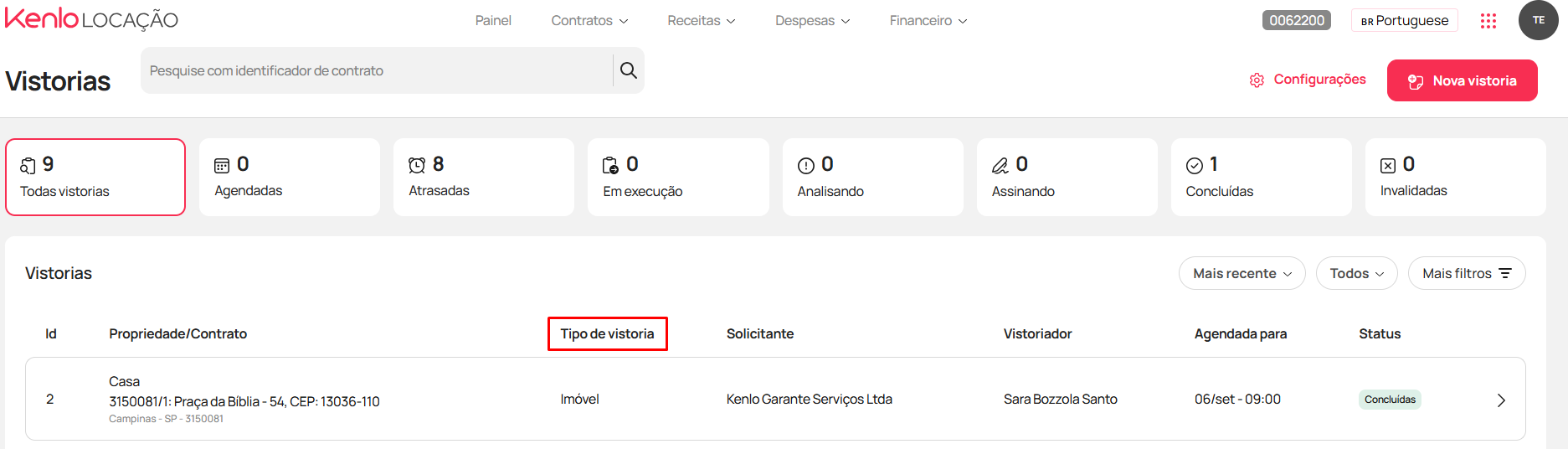Open the BR Portuguese language selector
The height and width of the screenshot is (449, 1568).
[1405, 20]
